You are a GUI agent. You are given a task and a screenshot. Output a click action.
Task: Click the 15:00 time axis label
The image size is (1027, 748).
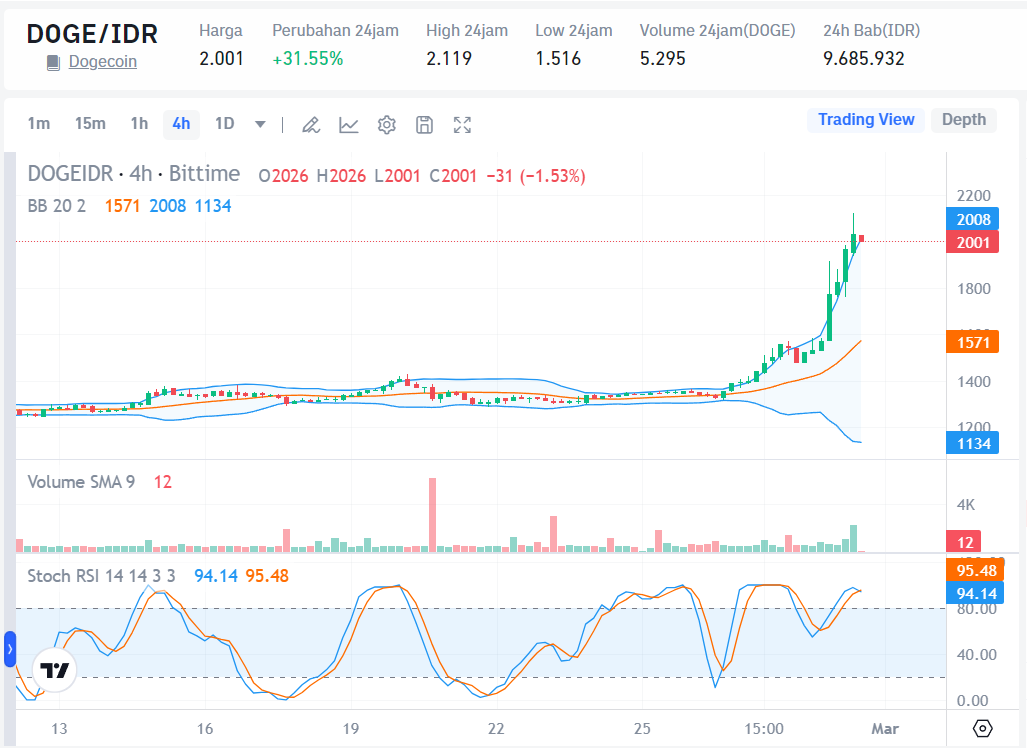pos(764,729)
